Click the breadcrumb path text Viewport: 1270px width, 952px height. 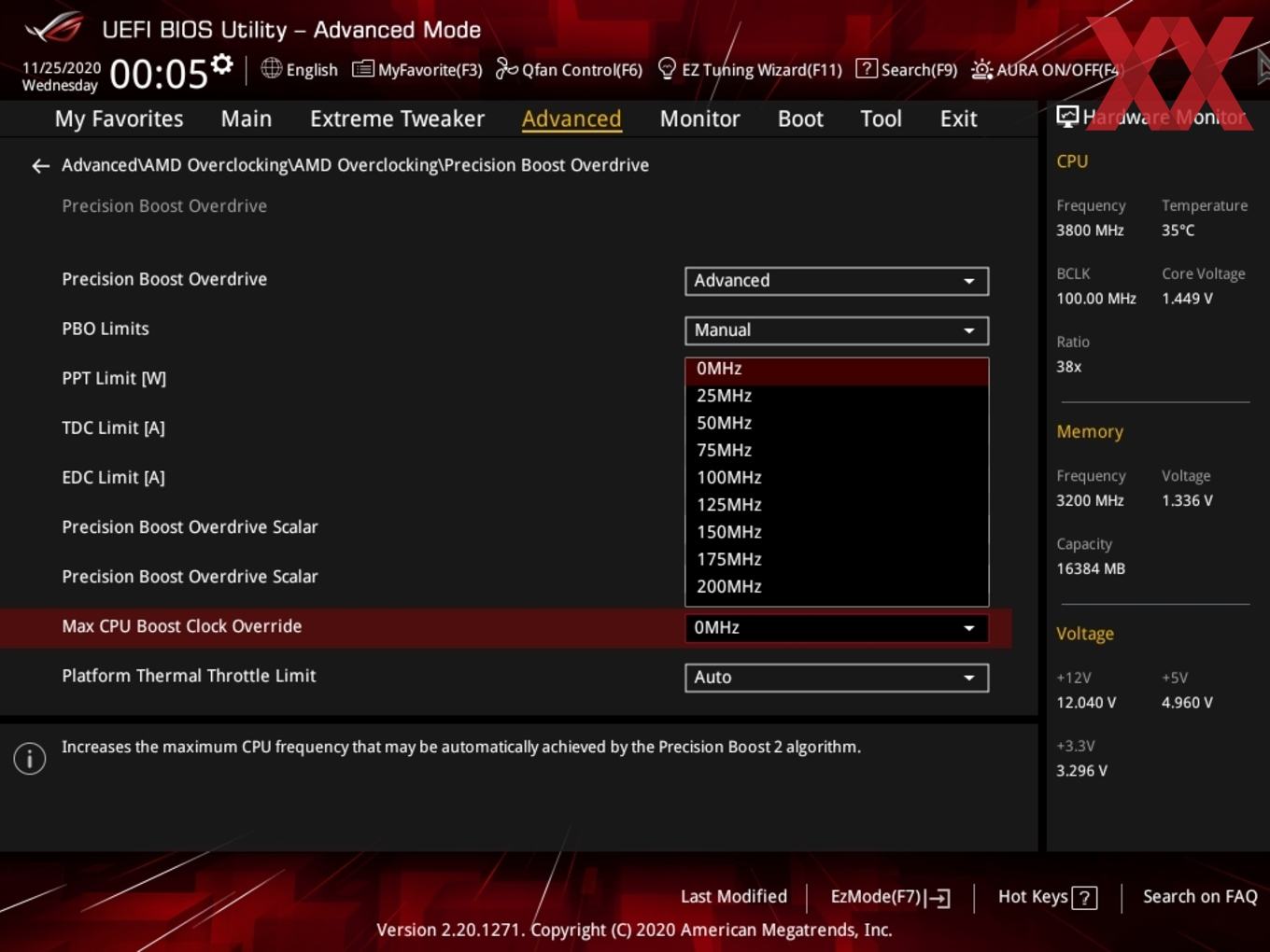tap(355, 165)
